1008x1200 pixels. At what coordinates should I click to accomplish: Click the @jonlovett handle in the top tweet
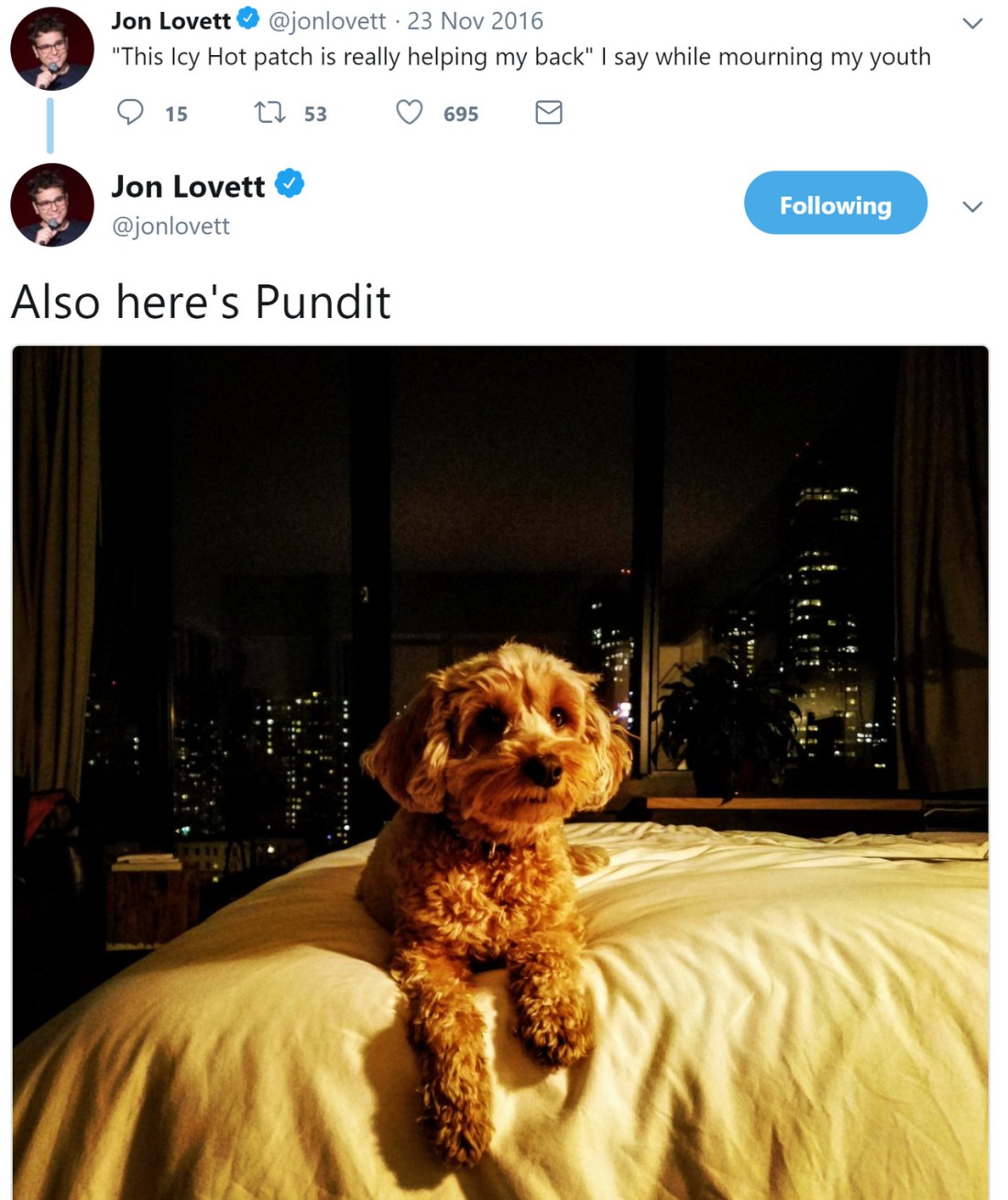tap(327, 20)
